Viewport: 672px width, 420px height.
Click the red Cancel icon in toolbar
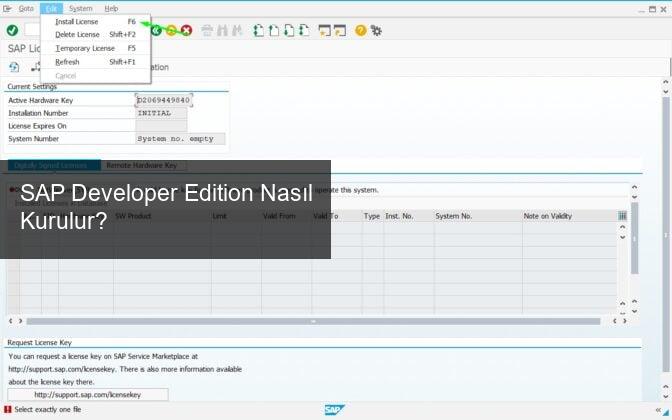[186, 30]
